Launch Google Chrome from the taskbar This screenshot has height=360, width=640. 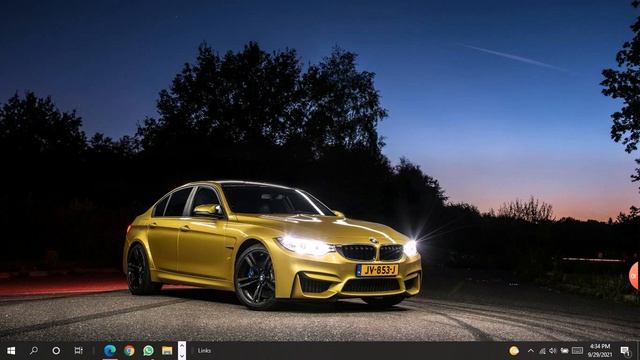tap(129, 351)
